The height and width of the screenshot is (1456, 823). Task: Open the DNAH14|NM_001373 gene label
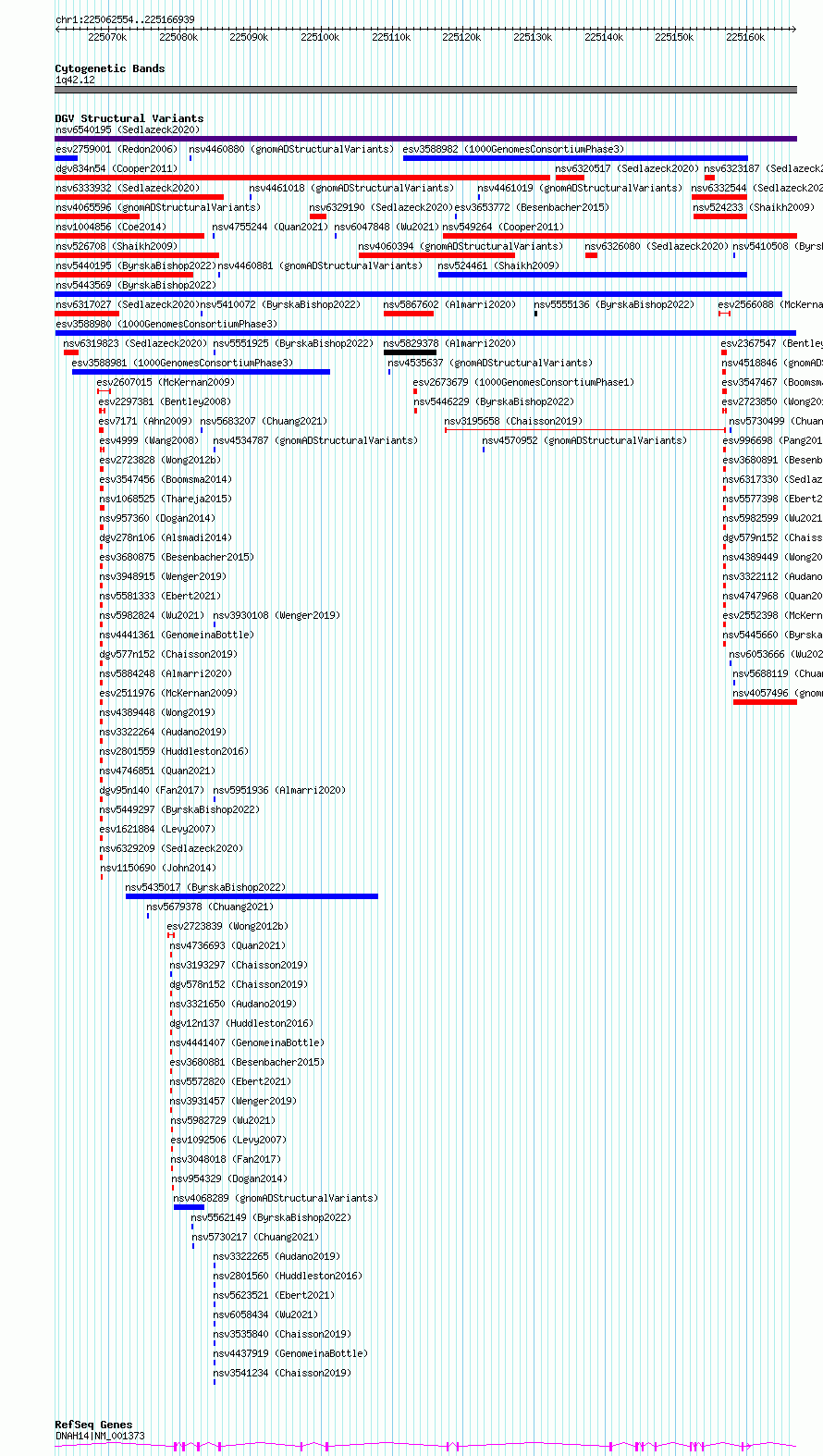pyautogui.click(x=100, y=1436)
